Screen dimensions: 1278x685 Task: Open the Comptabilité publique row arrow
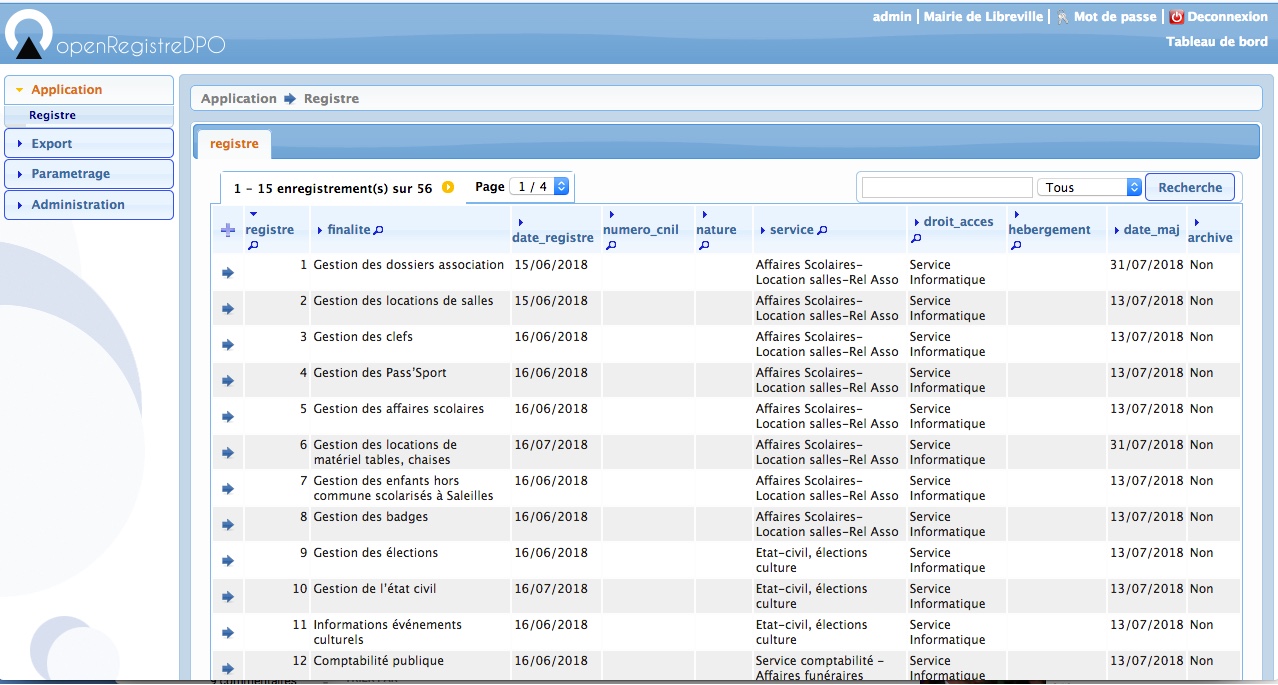pyautogui.click(x=228, y=669)
